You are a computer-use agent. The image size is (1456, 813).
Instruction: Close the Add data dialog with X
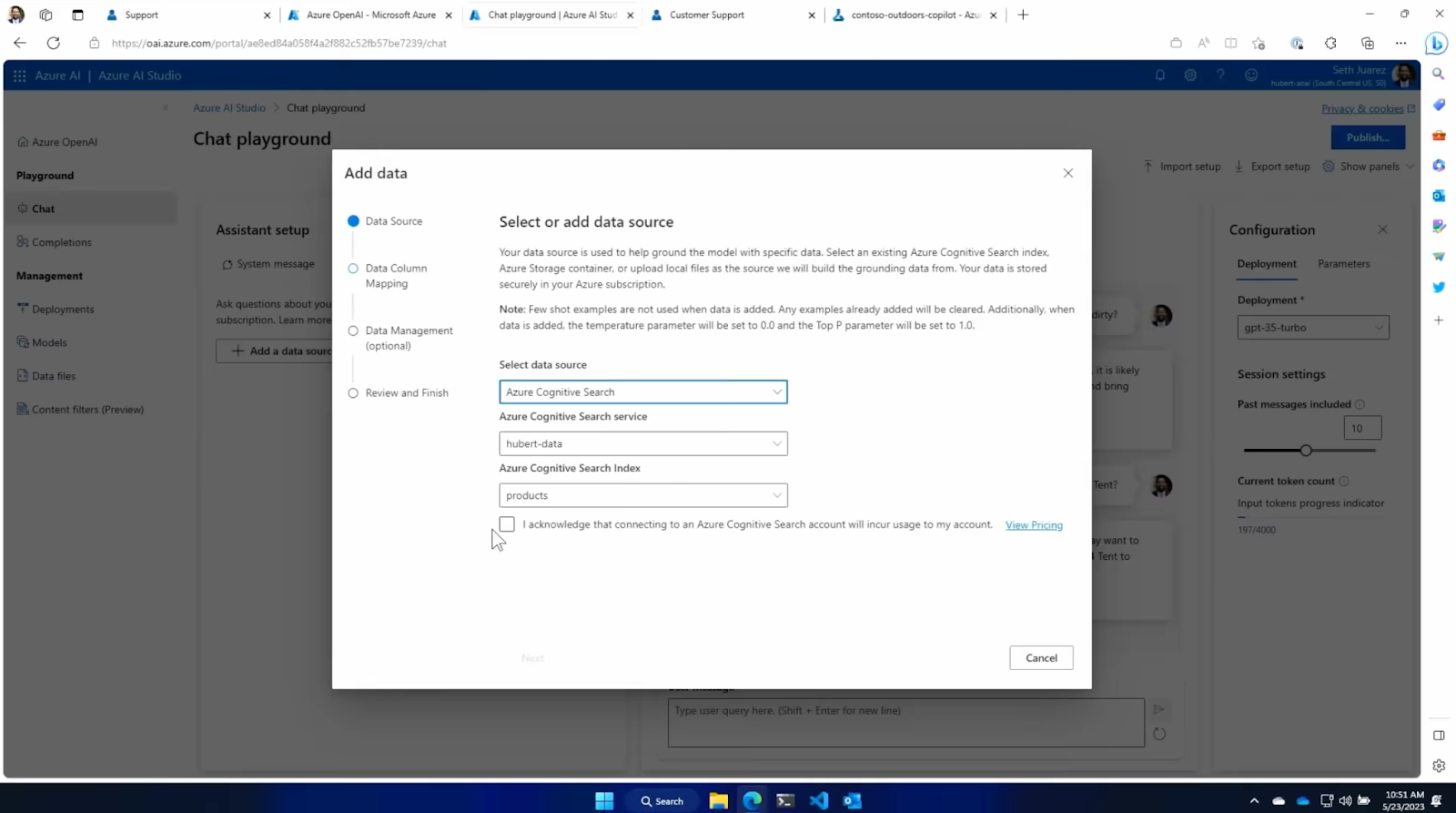[1068, 173]
